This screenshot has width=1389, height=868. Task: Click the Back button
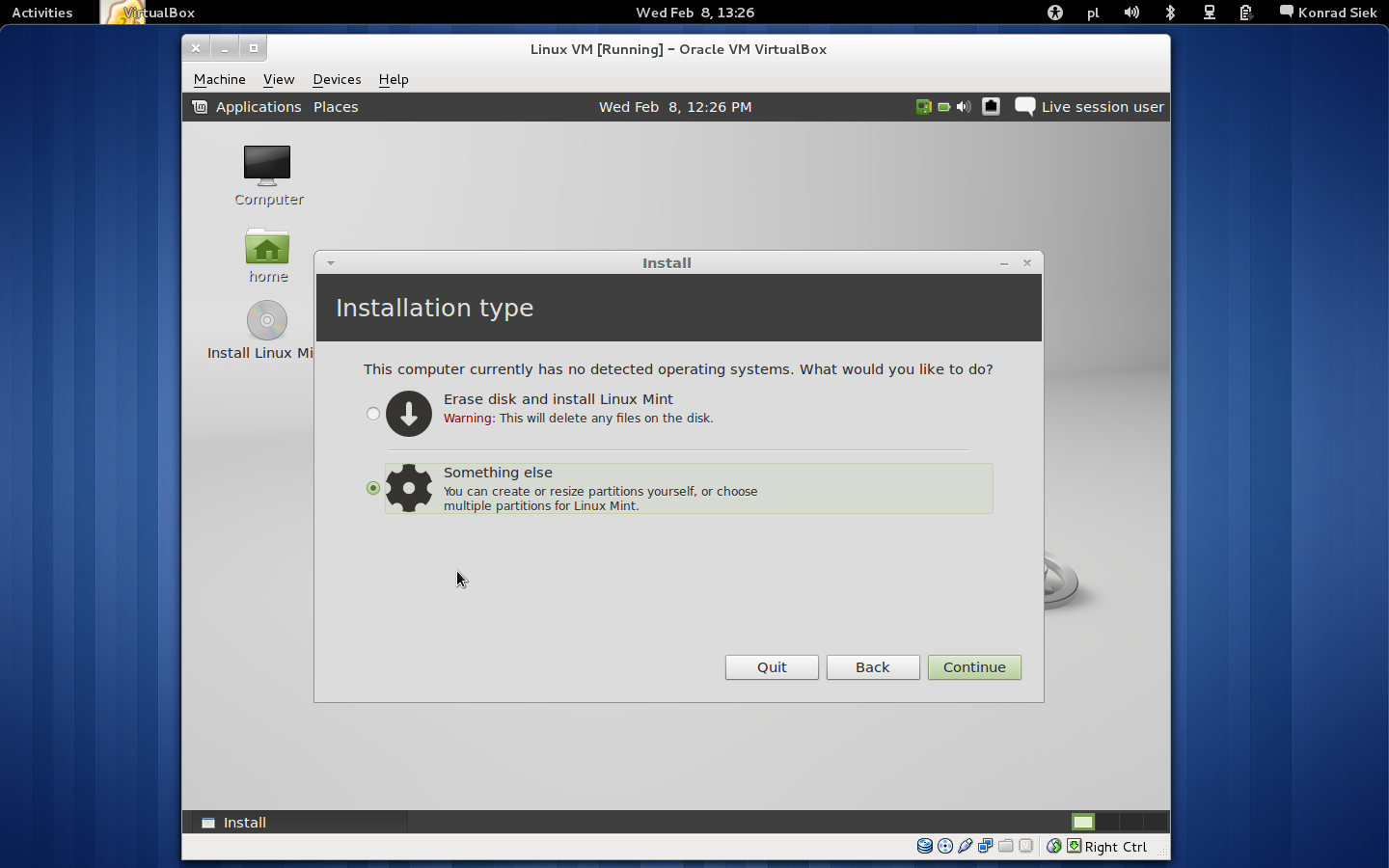[x=873, y=667]
